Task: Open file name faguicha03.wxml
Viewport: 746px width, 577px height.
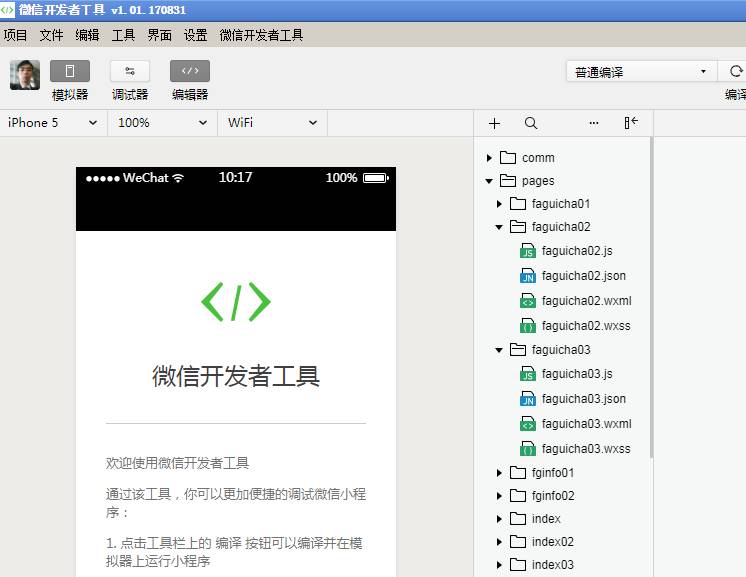Action: click(x=587, y=423)
